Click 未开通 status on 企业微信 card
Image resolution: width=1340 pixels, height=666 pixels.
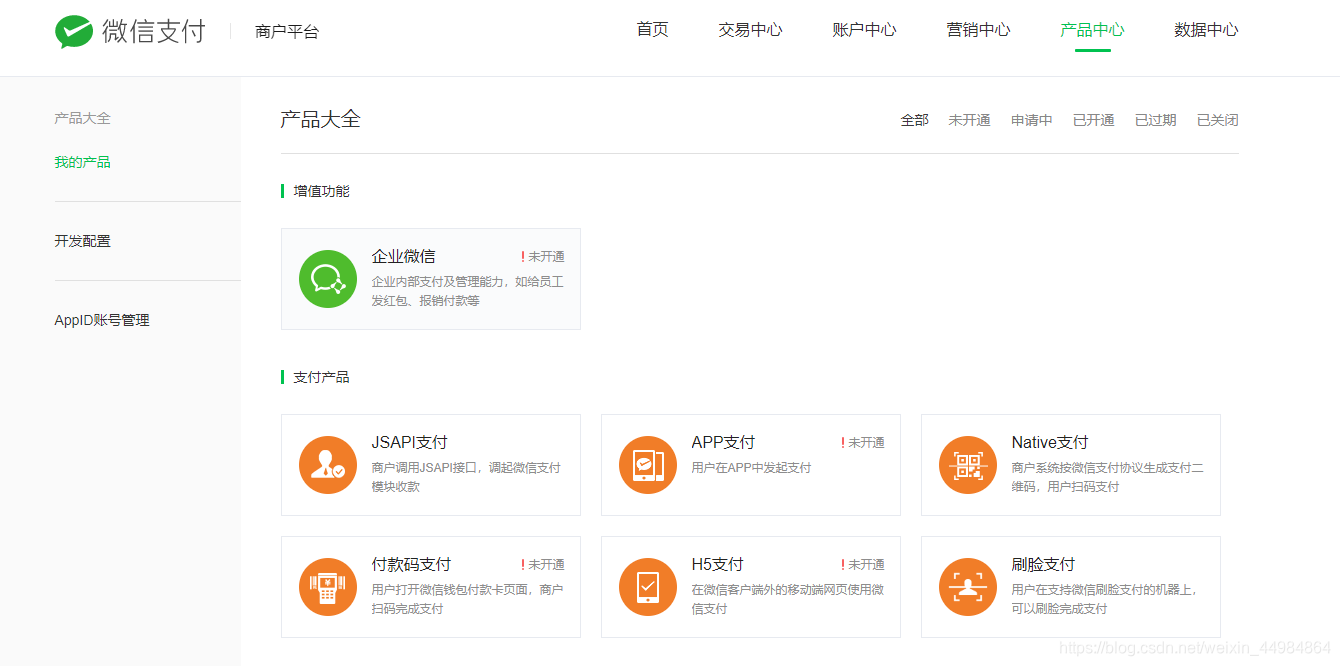tap(542, 257)
